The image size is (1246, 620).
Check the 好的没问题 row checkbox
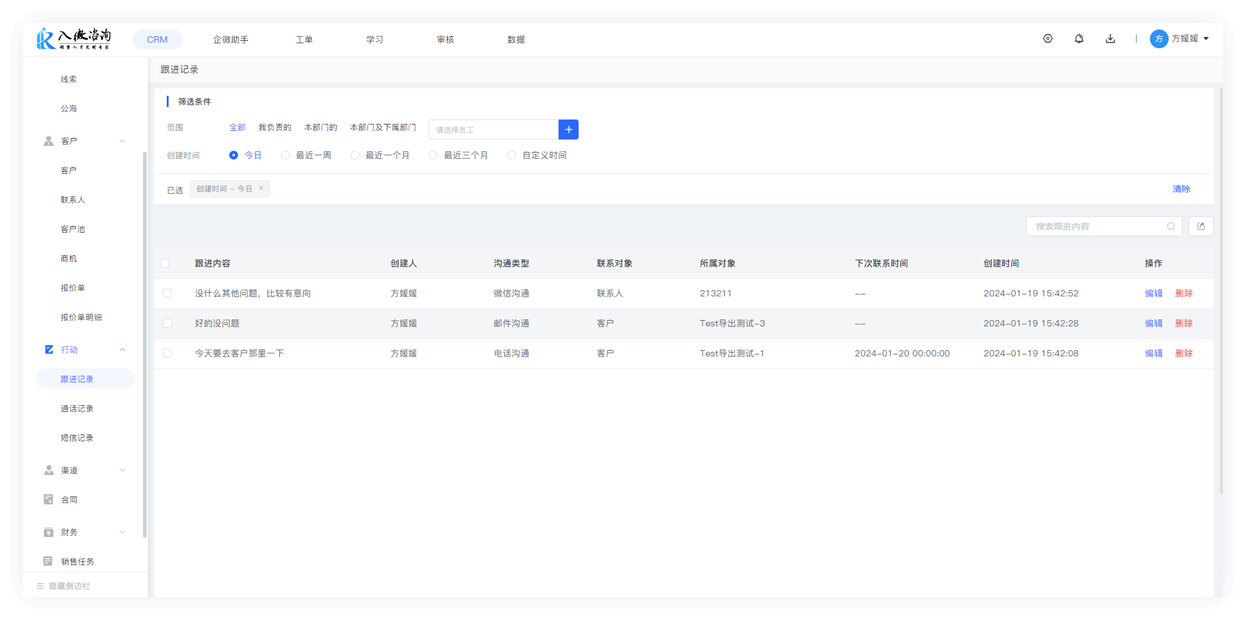[x=167, y=323]
